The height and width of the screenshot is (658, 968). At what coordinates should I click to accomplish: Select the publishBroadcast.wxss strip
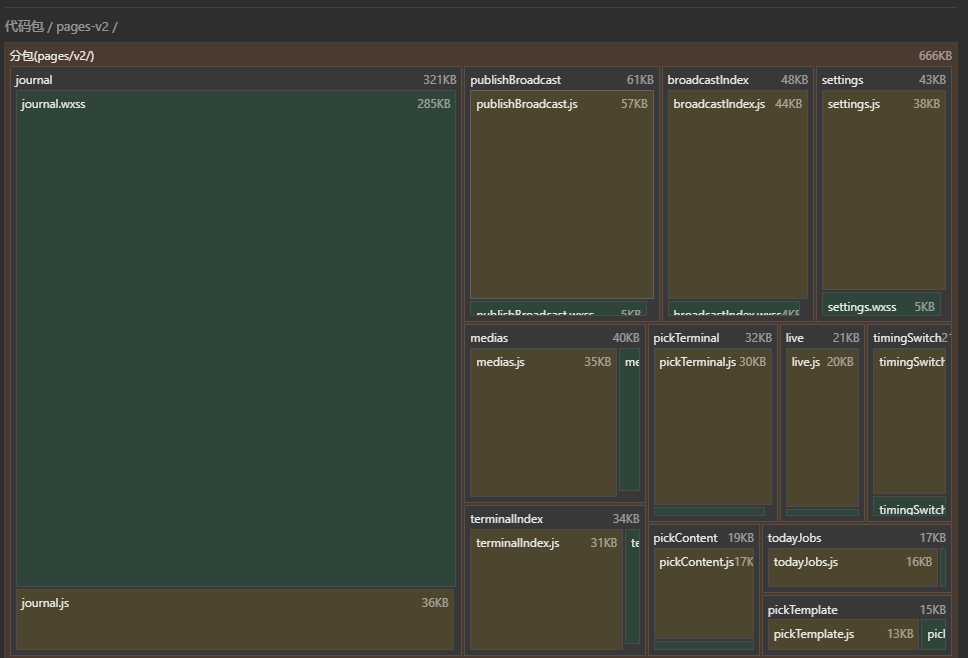[558, 309]
